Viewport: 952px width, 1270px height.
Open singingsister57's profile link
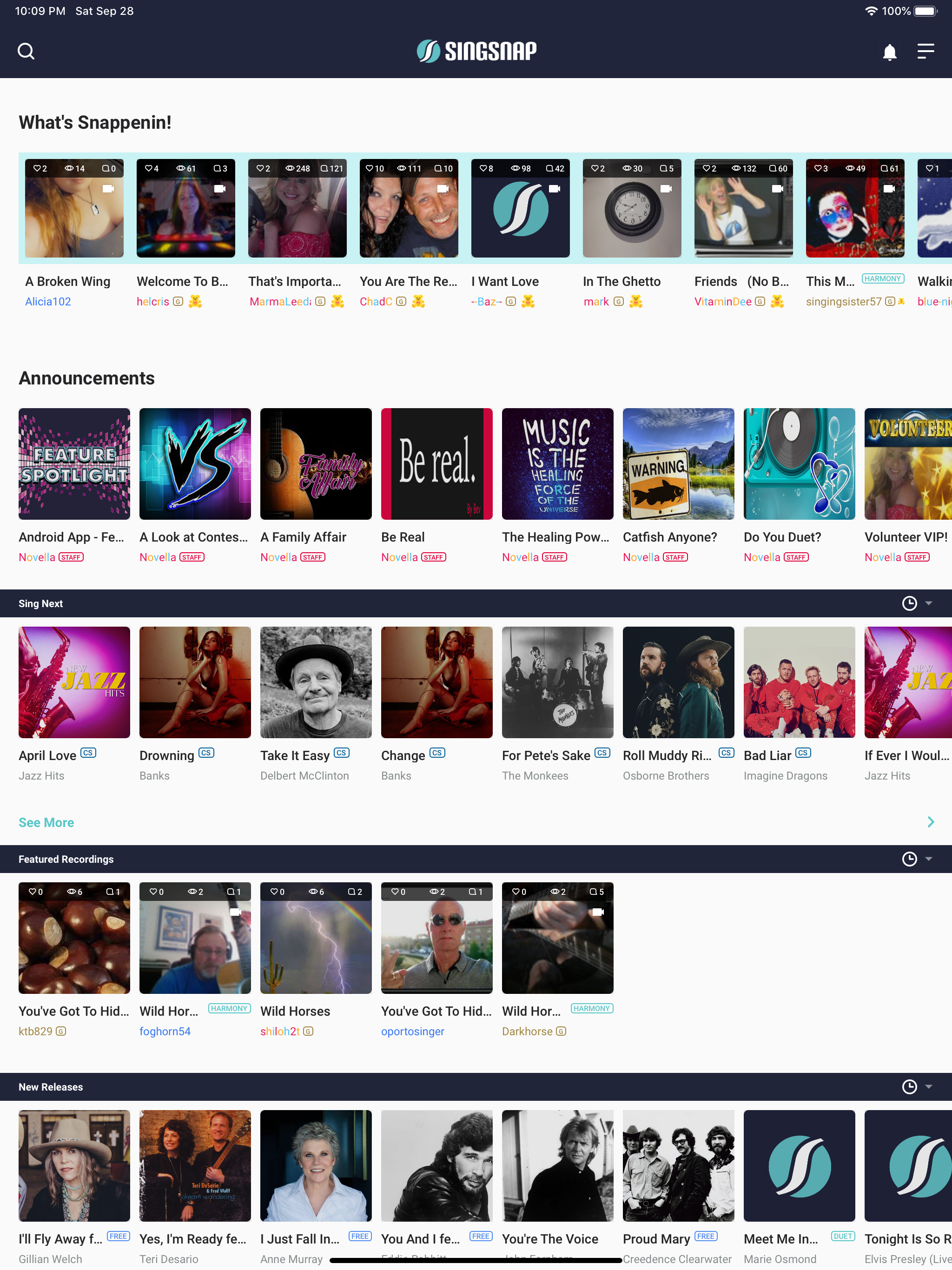click(844, 302)
